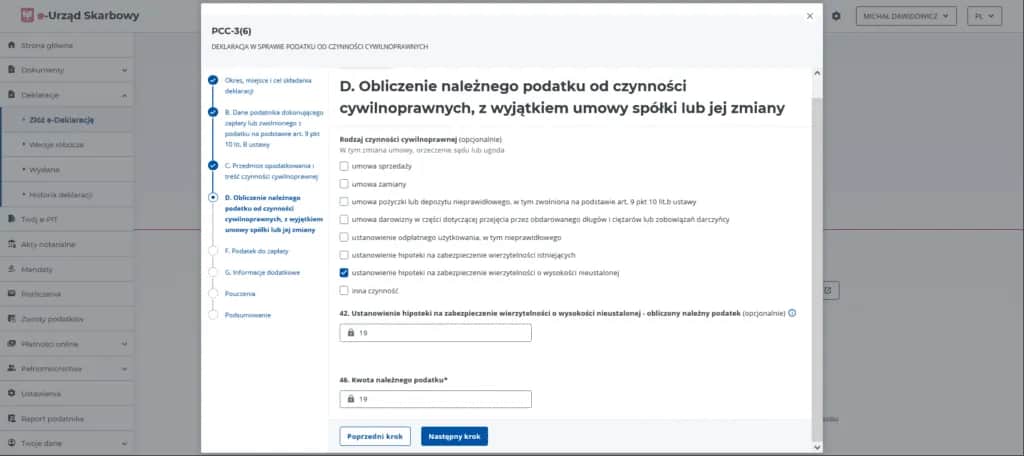Viewport: 1024px width, 456px height.
Task: Click 'Akty notarialne' sidebar label
Action: (48, 244)
